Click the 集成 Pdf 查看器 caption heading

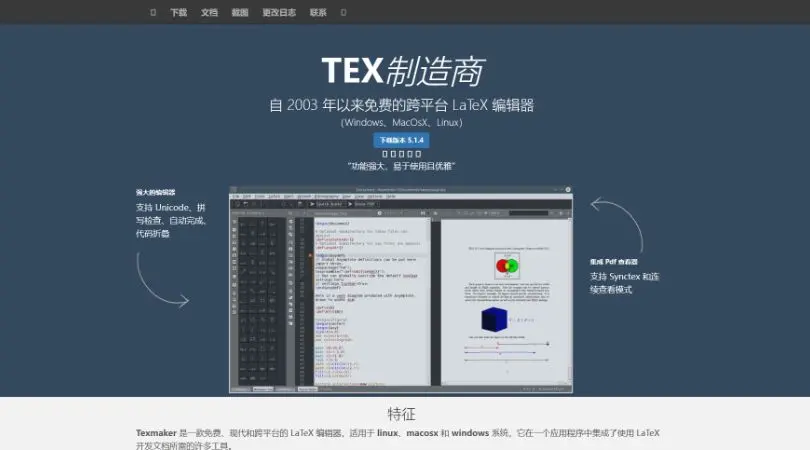(x=614, y=262)
